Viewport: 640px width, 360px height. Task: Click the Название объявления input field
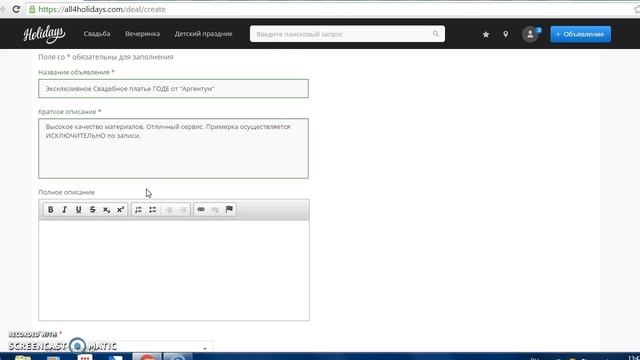[x=173, y=89]
